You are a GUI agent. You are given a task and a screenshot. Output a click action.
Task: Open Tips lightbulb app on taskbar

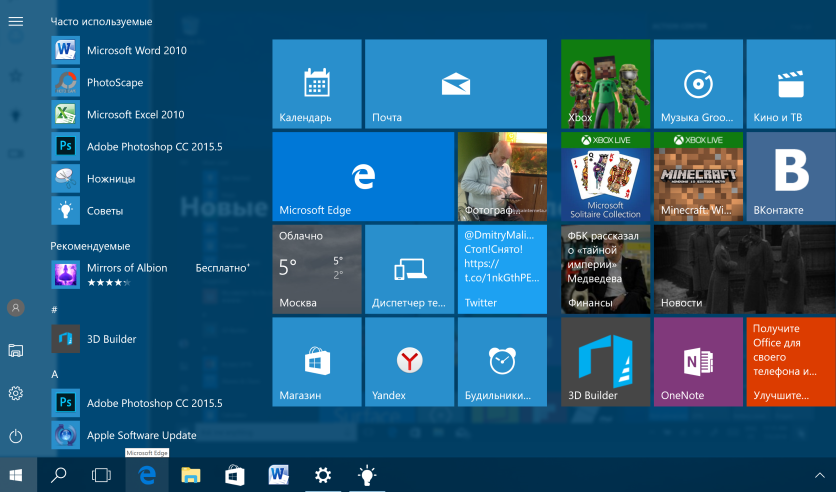tap(367, 474)
